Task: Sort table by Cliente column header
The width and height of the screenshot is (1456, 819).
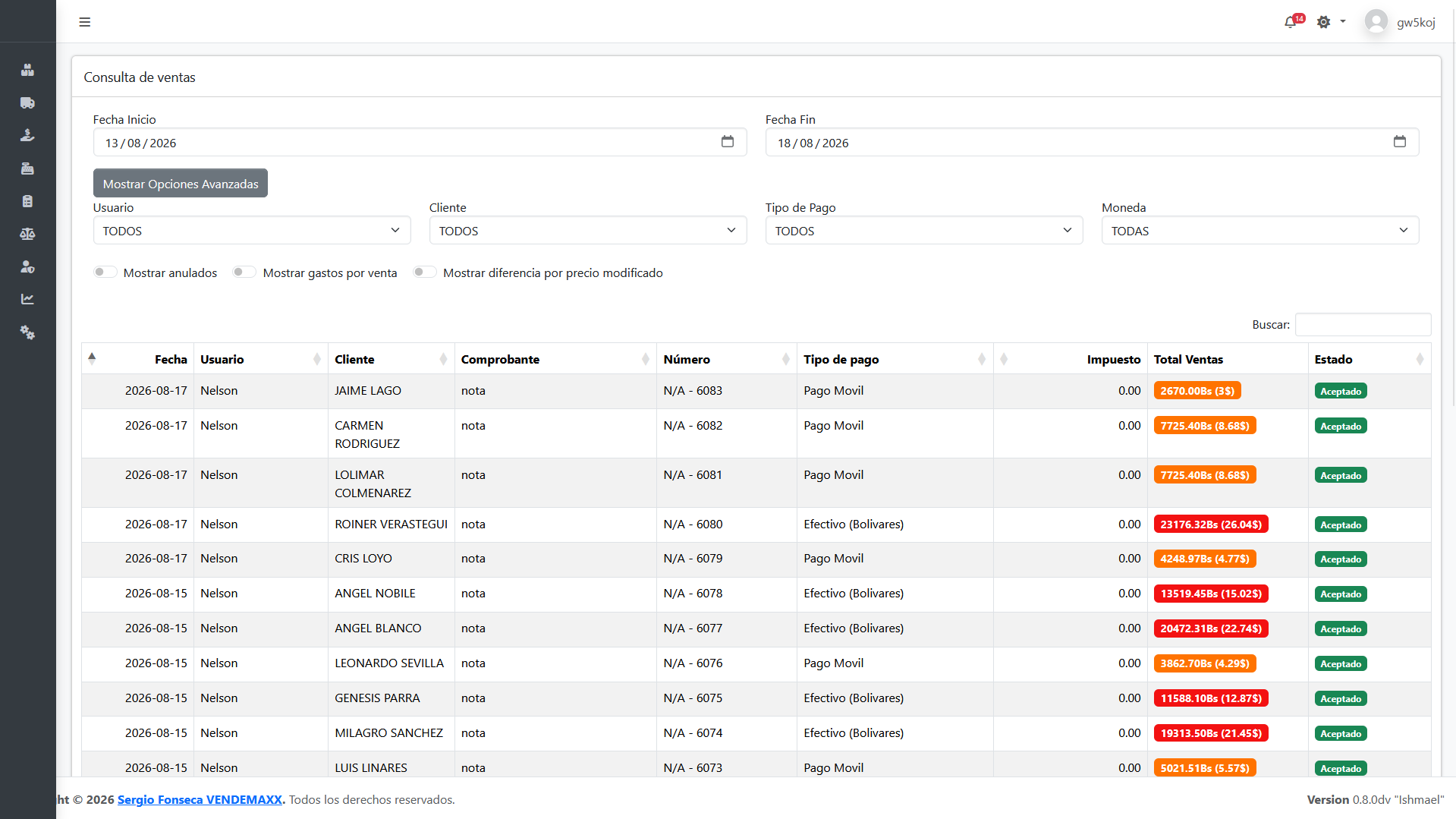Action: point(391,359)
